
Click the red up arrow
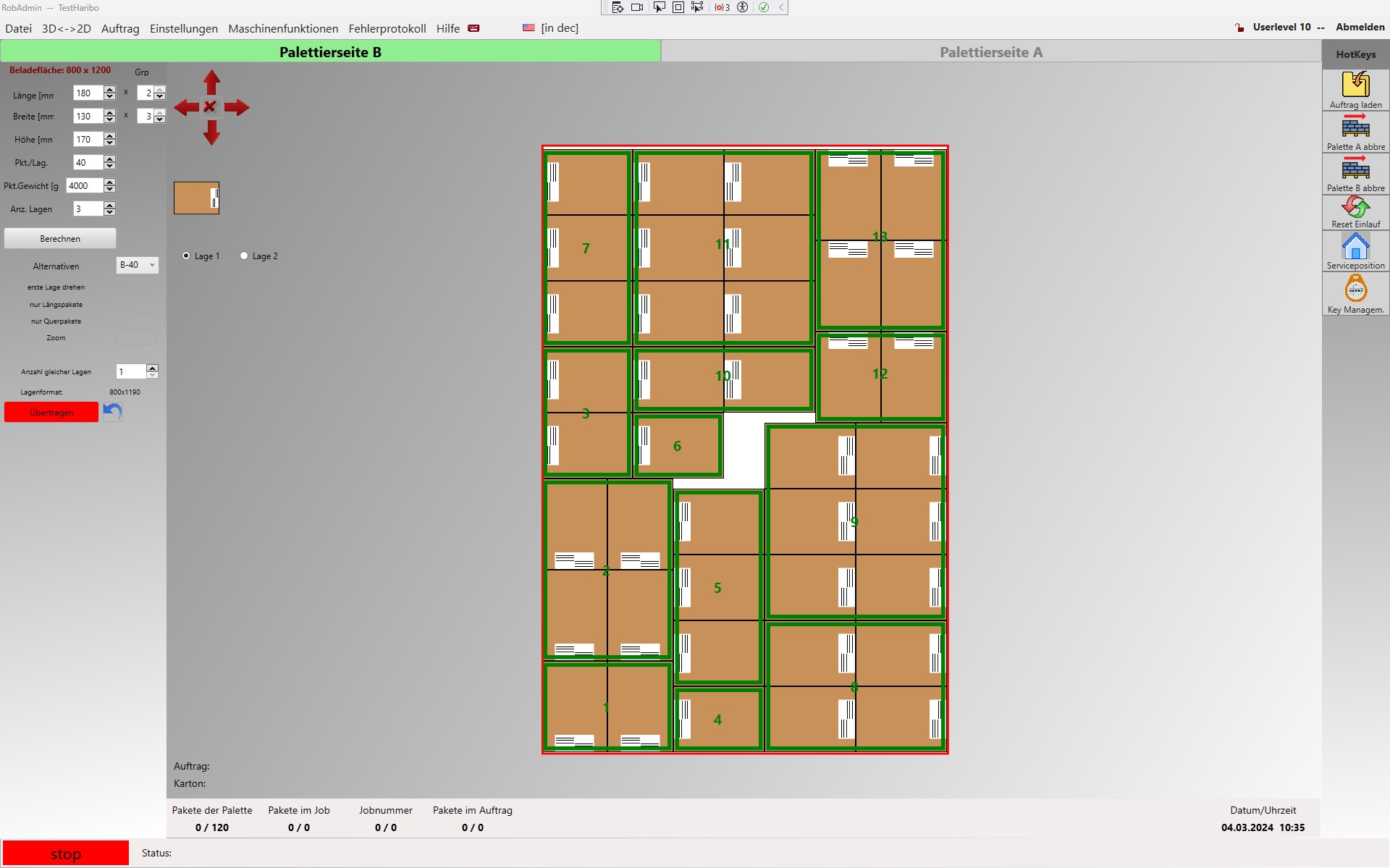(x=211, y=82)
